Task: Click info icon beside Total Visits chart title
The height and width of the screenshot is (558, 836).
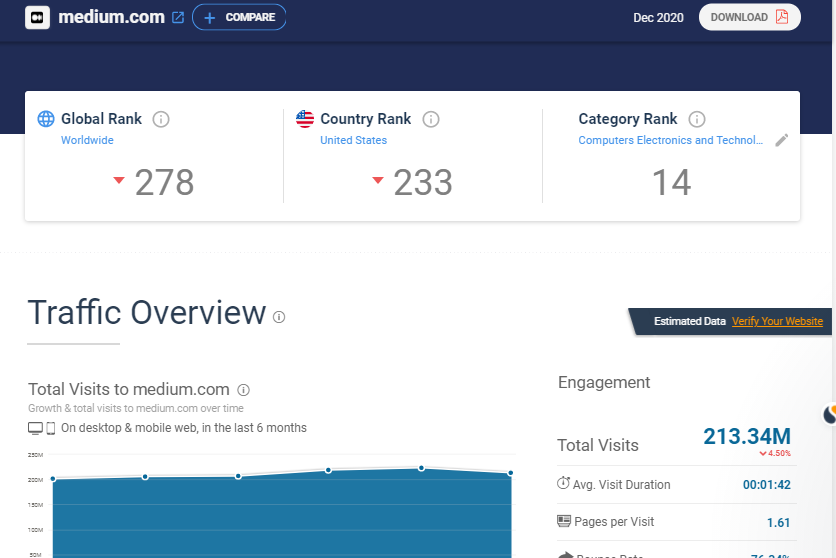Action: pyautogui.click(x=244, y=390)
